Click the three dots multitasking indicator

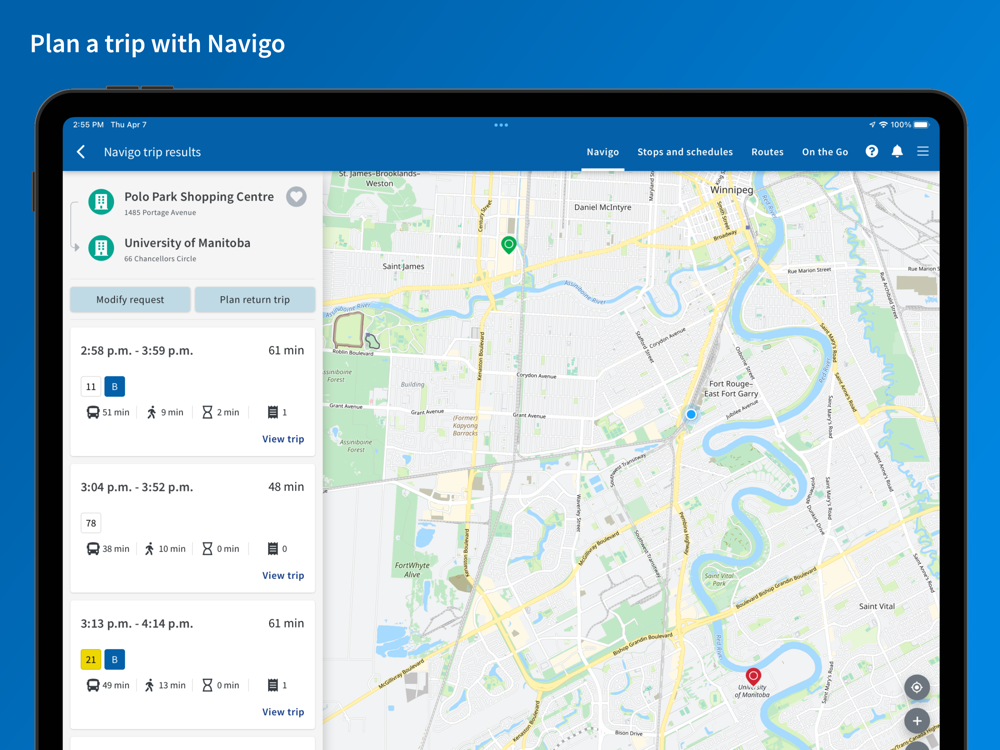point(501,125)
